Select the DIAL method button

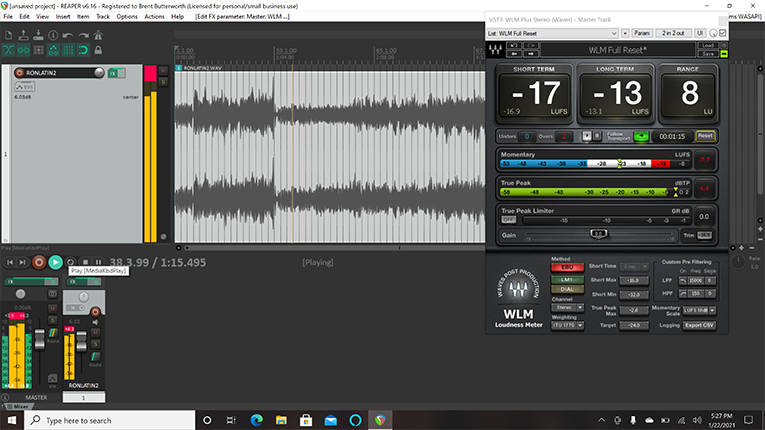[567, 289]
